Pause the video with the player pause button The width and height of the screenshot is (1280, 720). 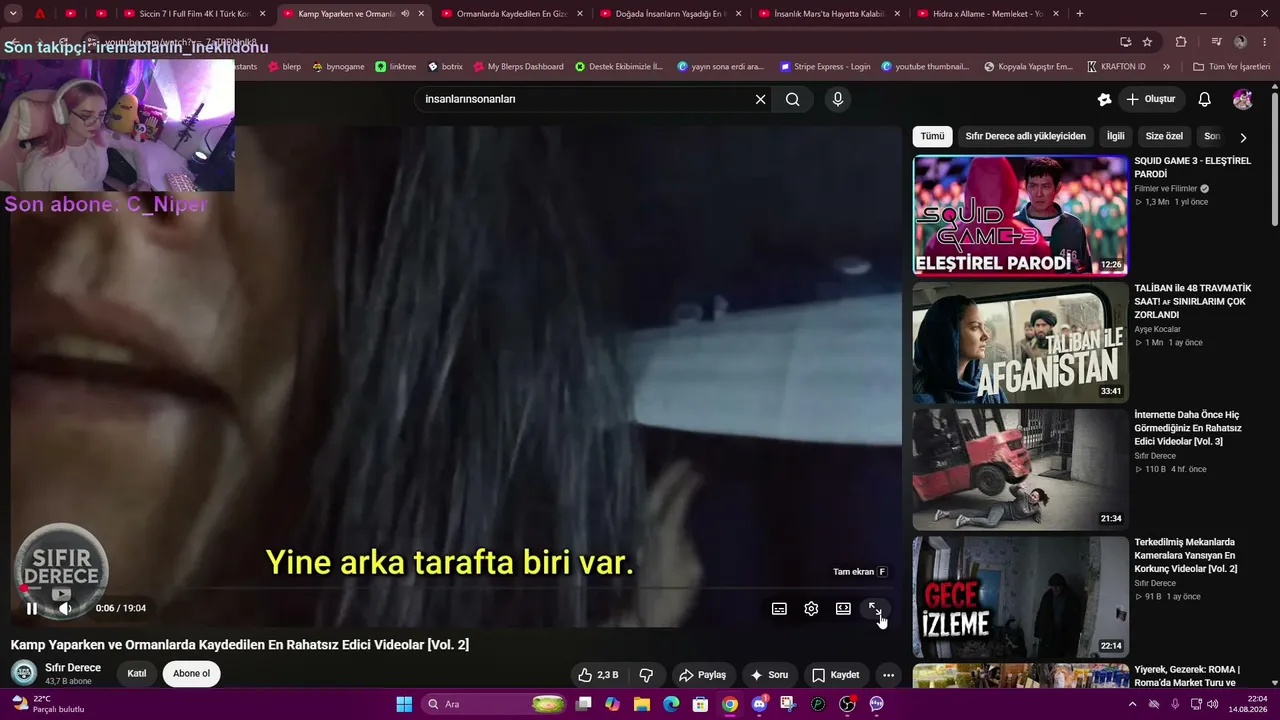32,608
